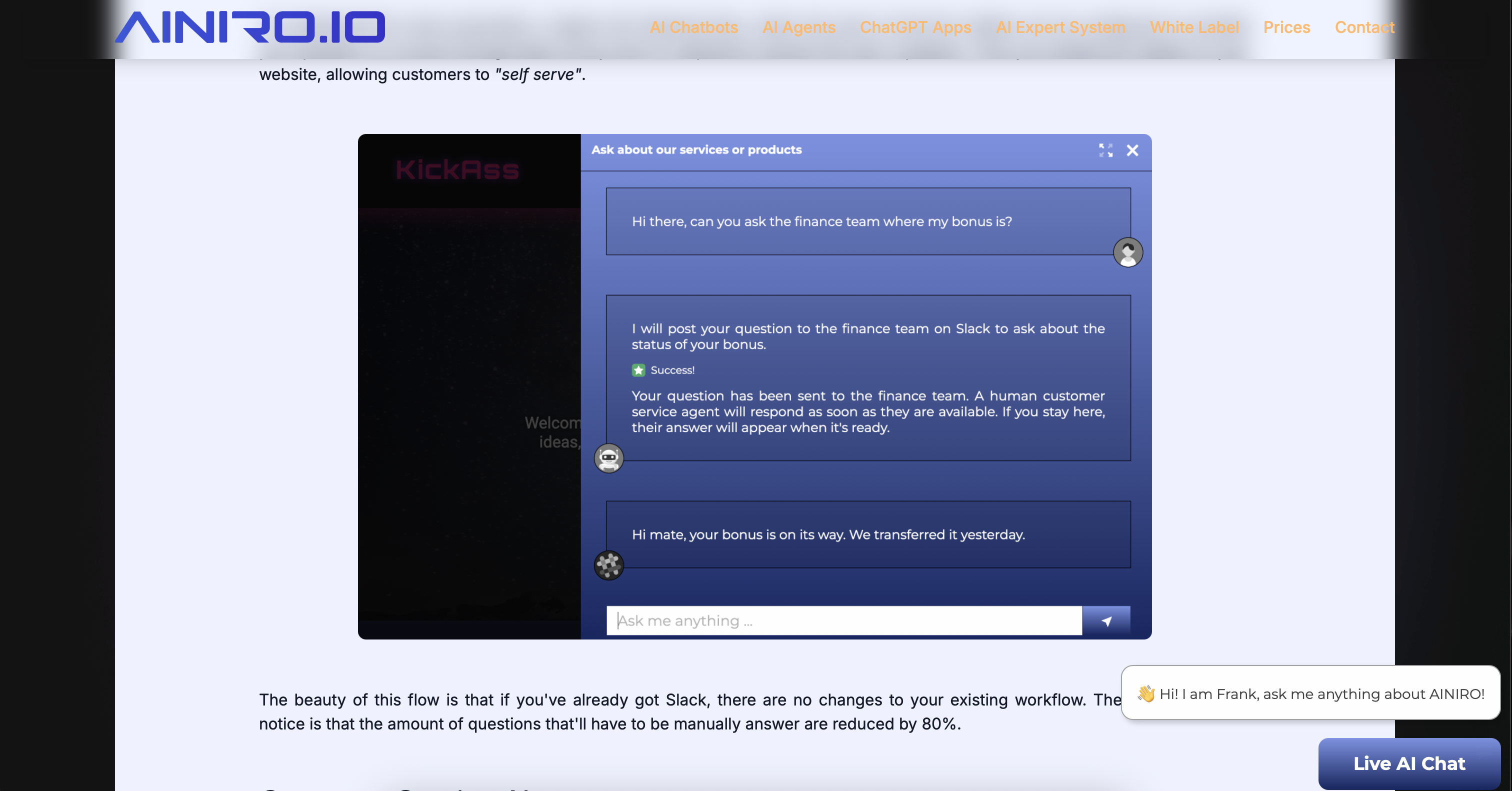Click the user avatar icon beside the bonus question

point(1127,252)
